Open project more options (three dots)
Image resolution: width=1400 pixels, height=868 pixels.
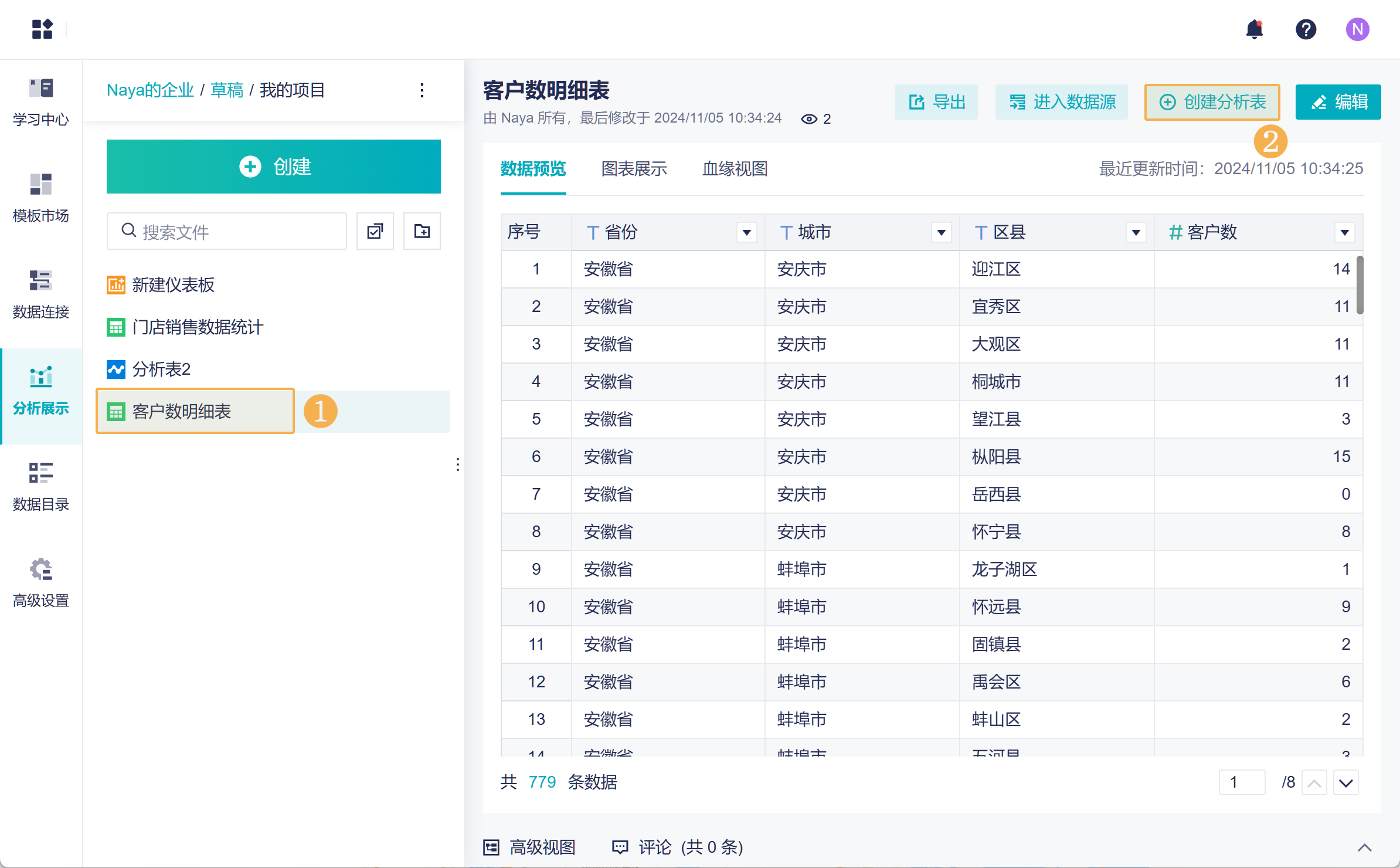[422, 90]
